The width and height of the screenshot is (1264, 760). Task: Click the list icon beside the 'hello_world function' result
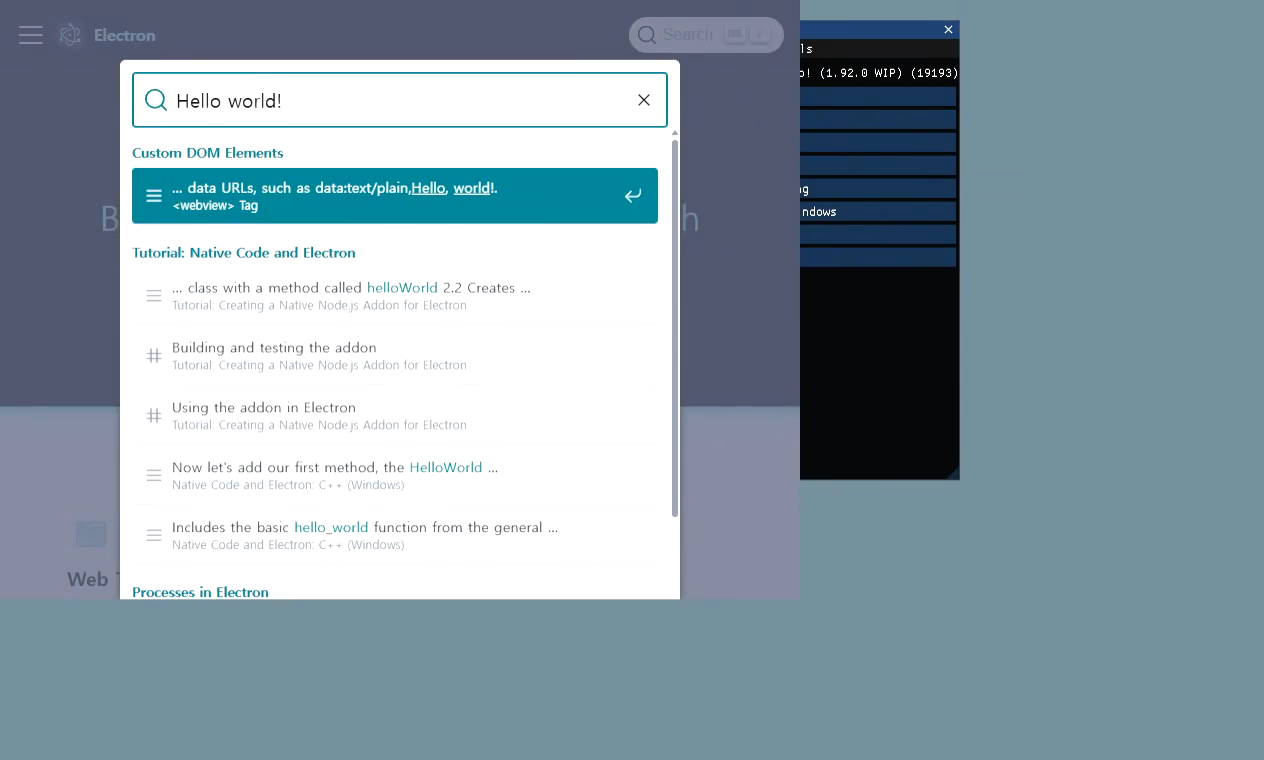pos(154,536)
